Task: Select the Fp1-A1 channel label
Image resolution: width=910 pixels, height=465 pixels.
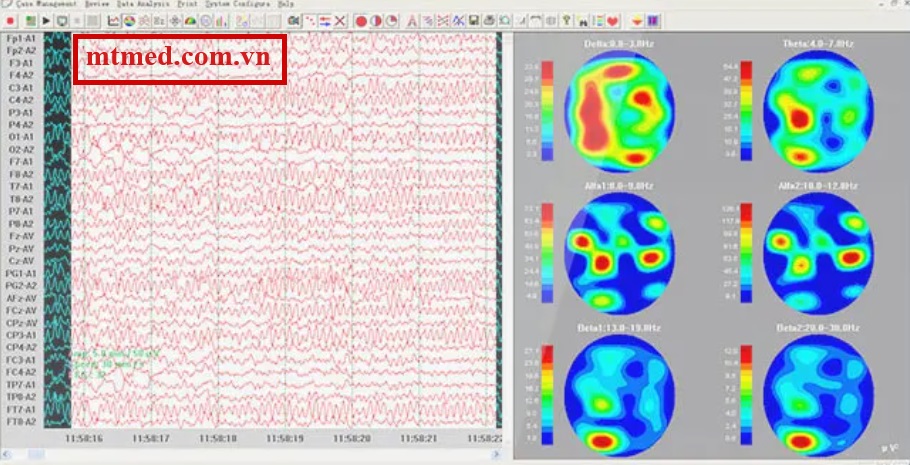Action: click(x=21, y=38)
